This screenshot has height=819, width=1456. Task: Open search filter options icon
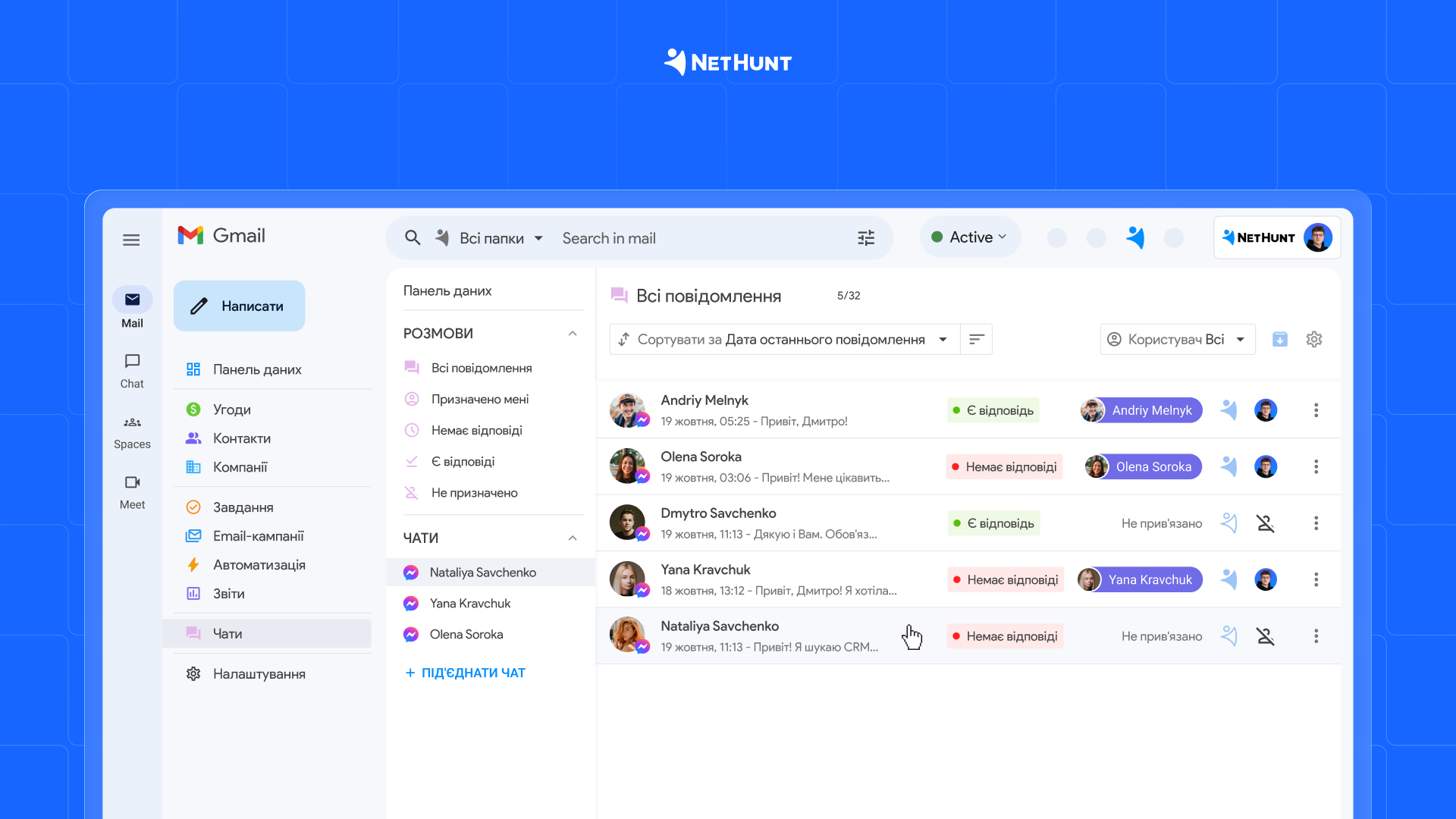[x=866, y=237]
